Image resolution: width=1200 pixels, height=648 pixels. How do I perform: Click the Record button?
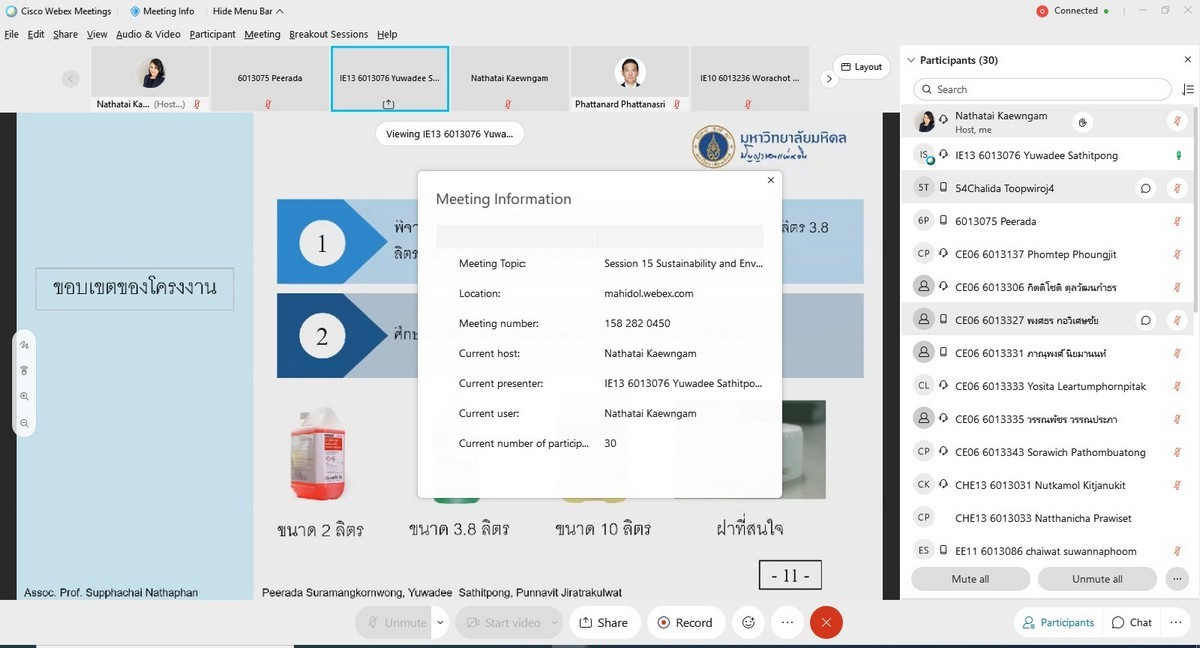(685, 622)
